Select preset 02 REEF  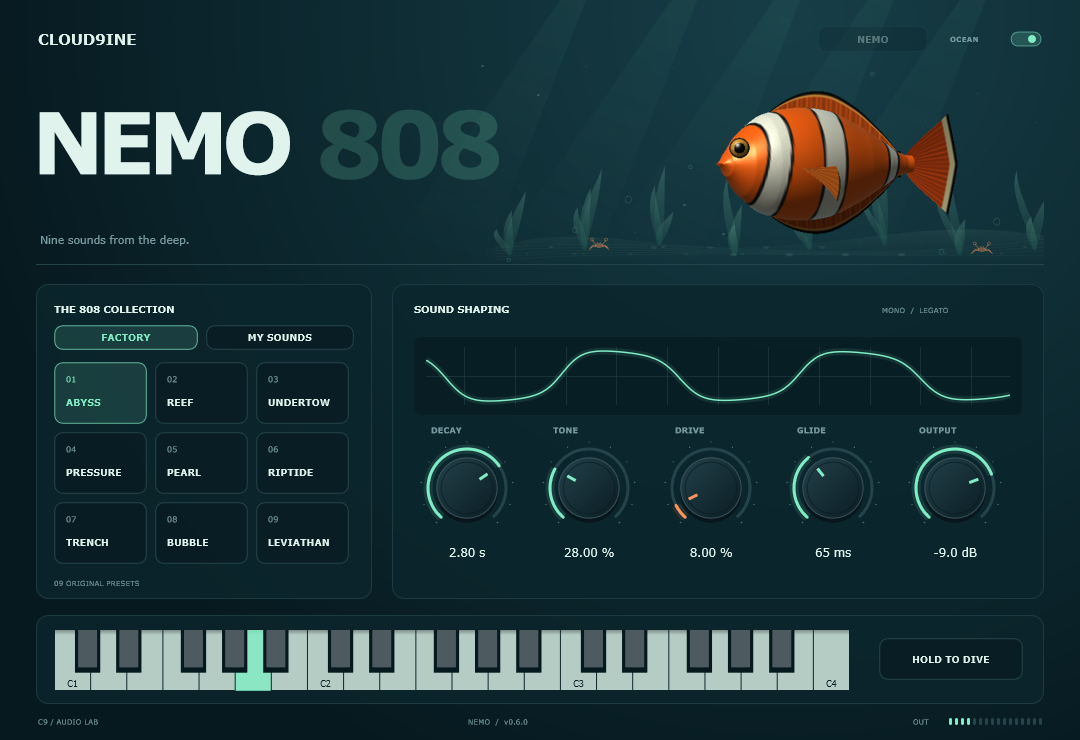tap(201, 393)
